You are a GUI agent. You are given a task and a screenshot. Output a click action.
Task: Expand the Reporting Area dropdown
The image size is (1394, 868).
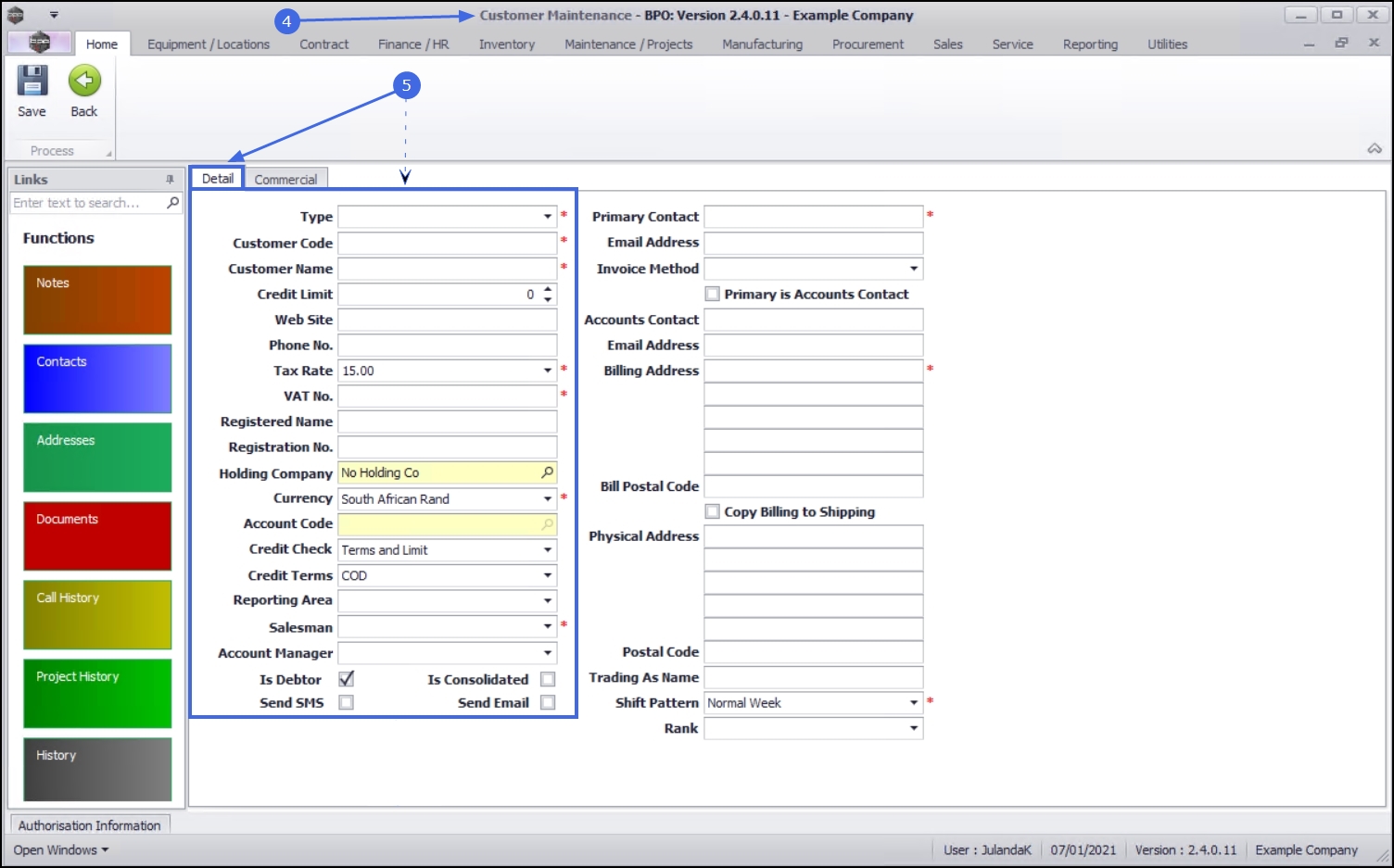(548, 601)
